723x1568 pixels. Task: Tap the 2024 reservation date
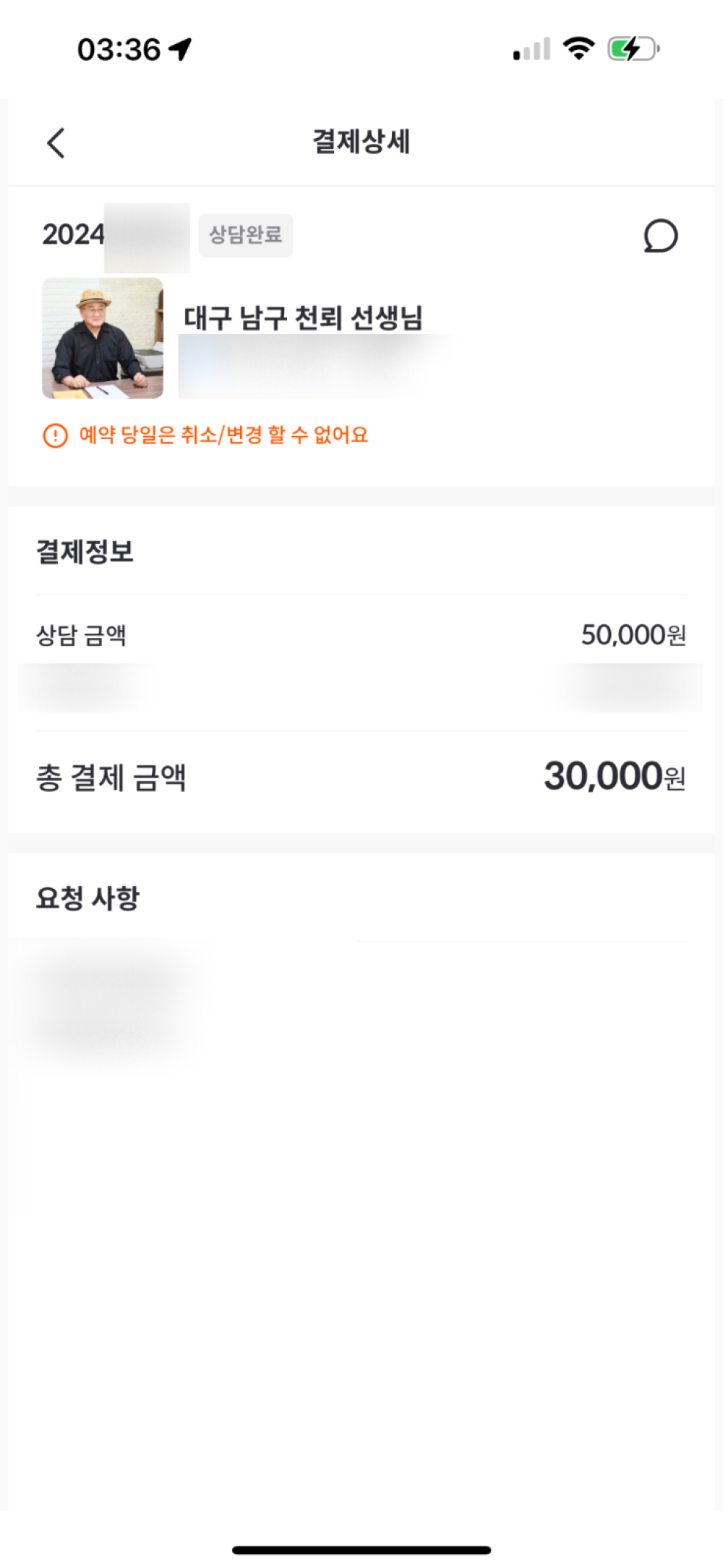coord(73,234)
